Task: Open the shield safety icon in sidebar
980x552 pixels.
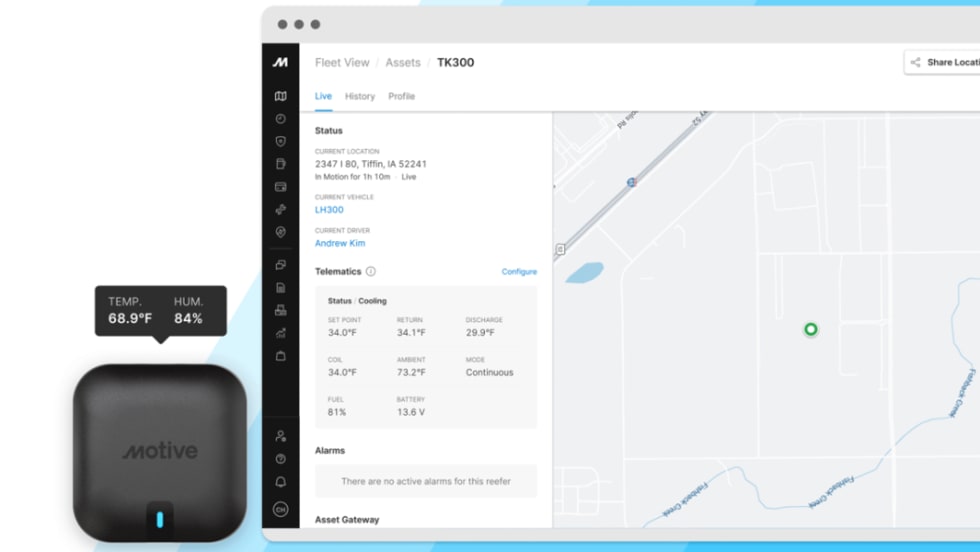Action: (x=281, y=141)
